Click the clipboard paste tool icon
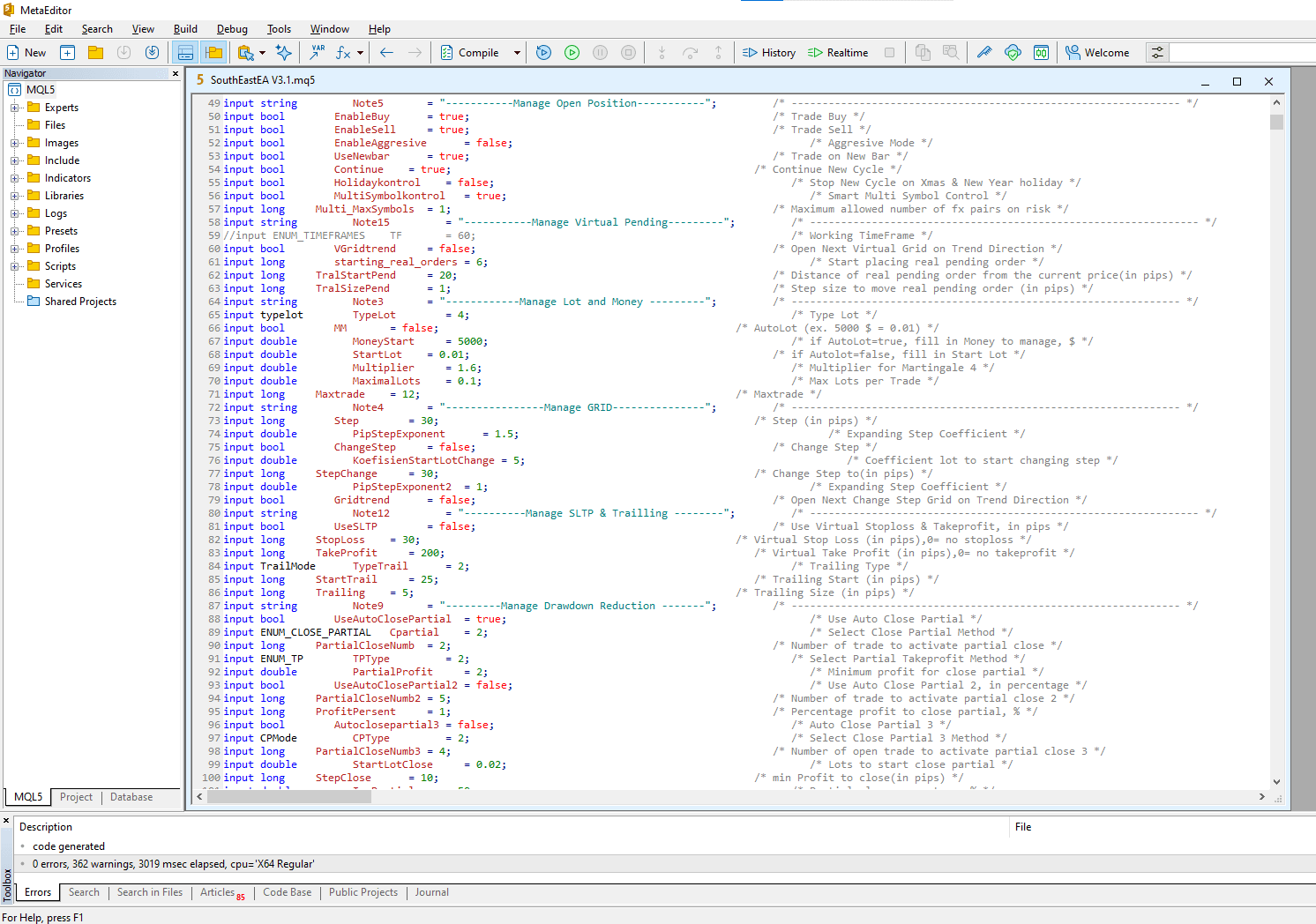This screenshot has width=1316, height=924. [x=246, y=53]
